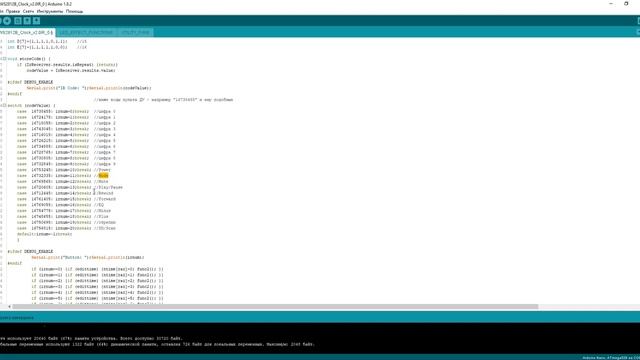This screenshot has height=360, width=640.
Task: Click the Upload arrow toolbar icon
Action: pos(7,21)
